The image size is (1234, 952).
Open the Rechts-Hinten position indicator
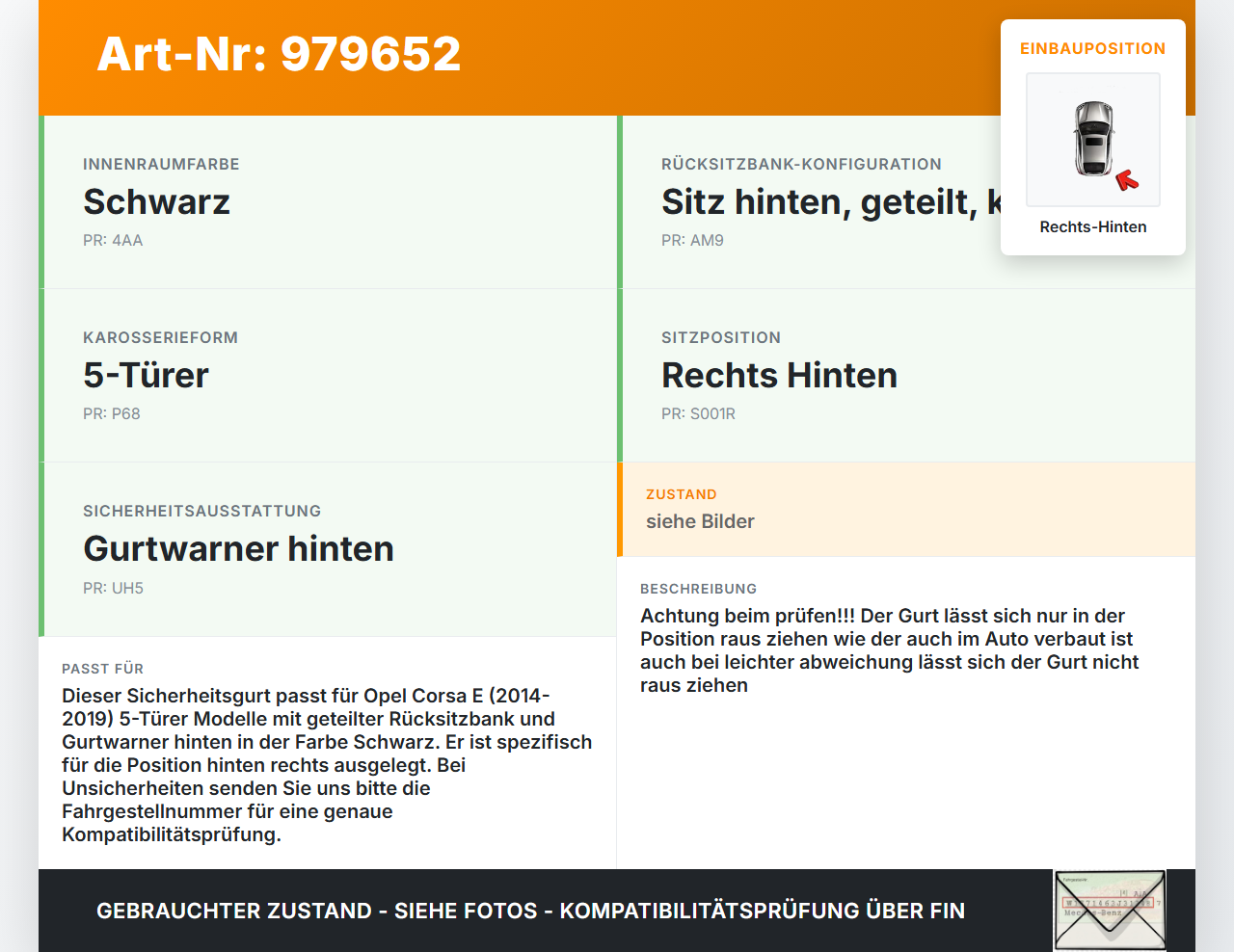[1092, 226]
